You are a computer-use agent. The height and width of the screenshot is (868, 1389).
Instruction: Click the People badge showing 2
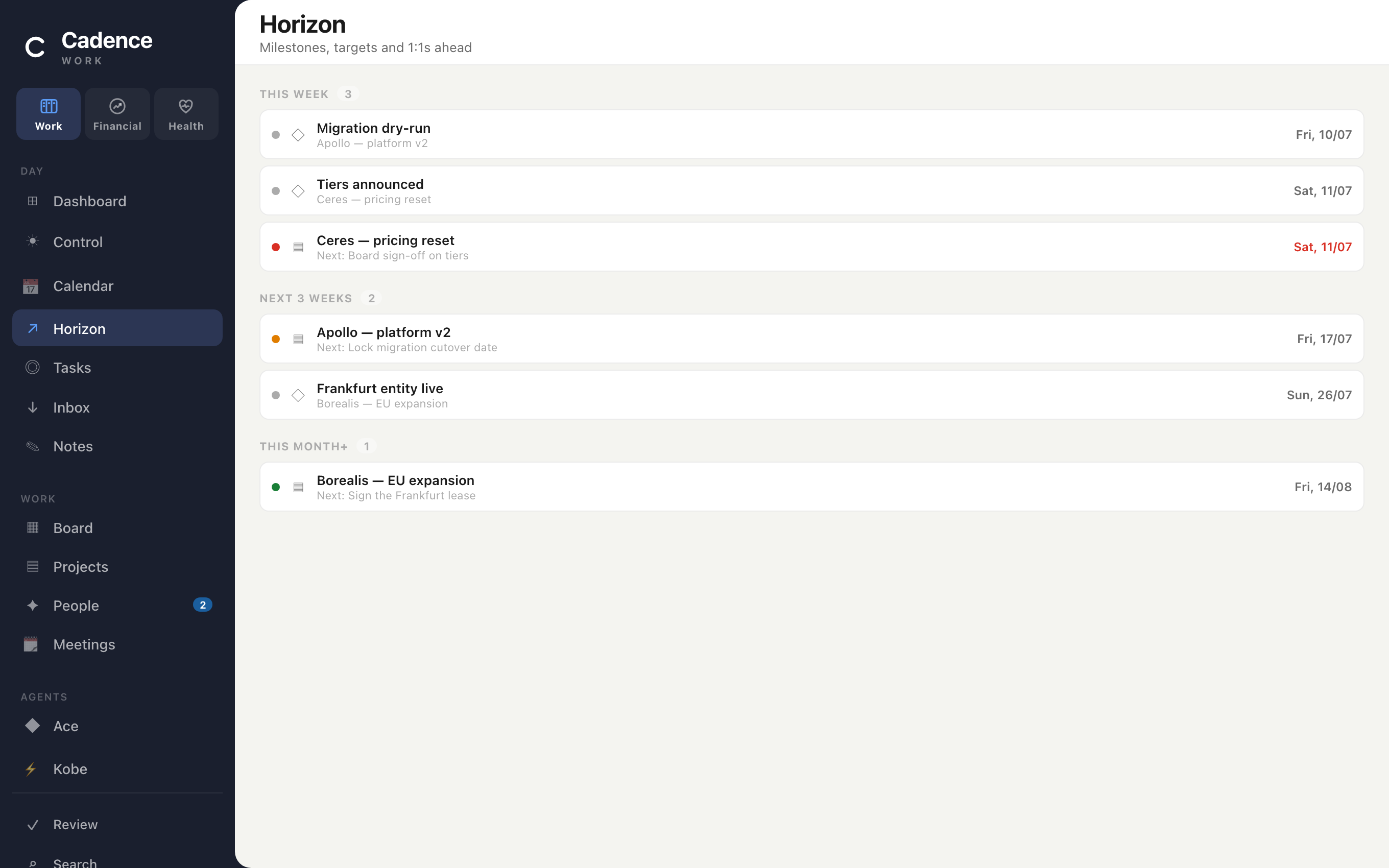click(203, 605)
